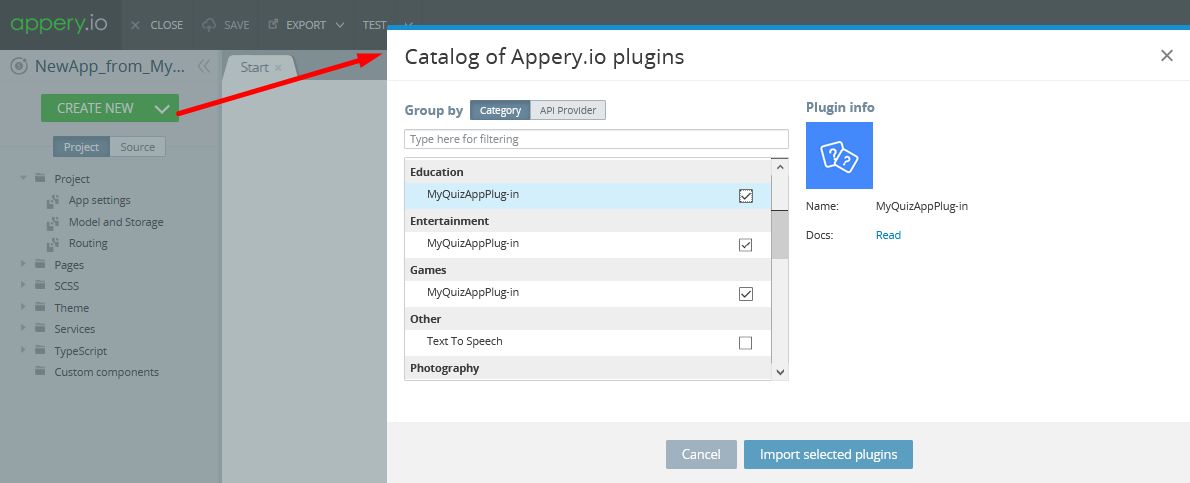Click the App settings file icon

click(53, 201)
